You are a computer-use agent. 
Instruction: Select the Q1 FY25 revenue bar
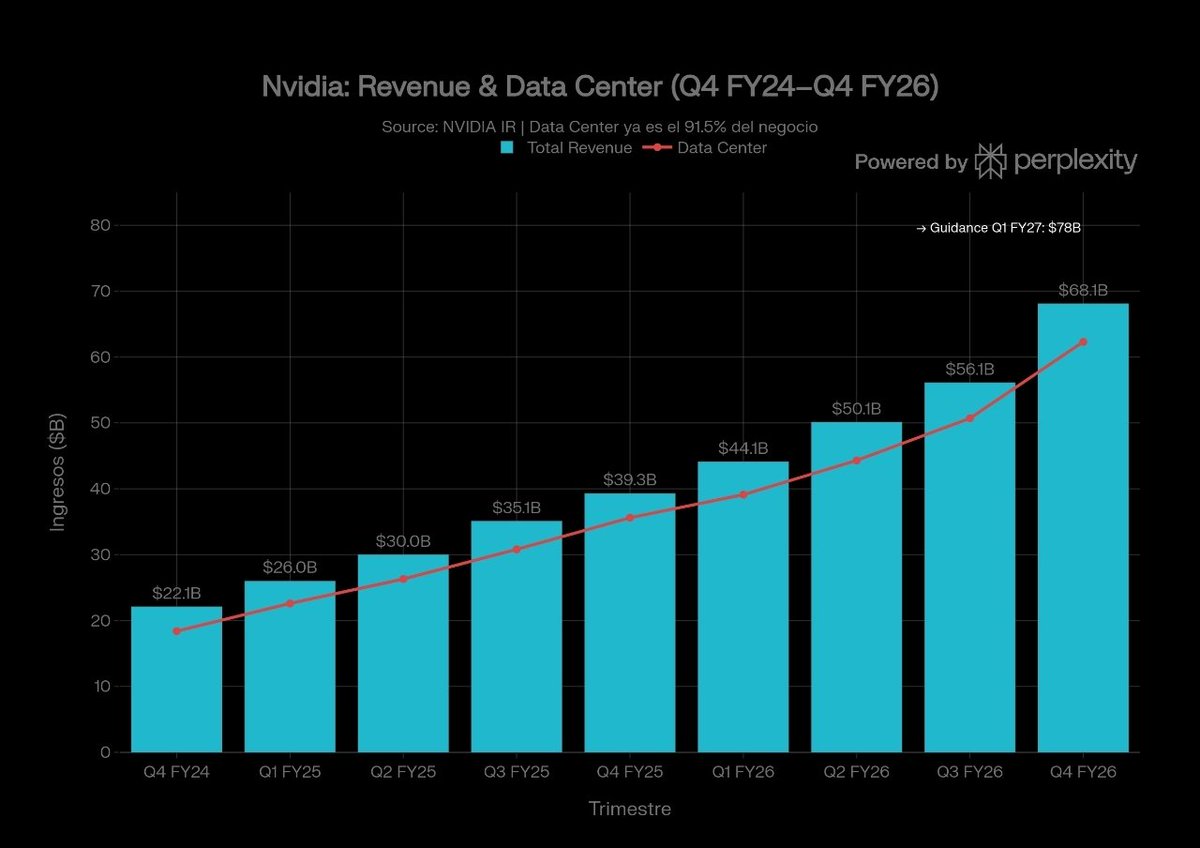(x=290, y=666)
